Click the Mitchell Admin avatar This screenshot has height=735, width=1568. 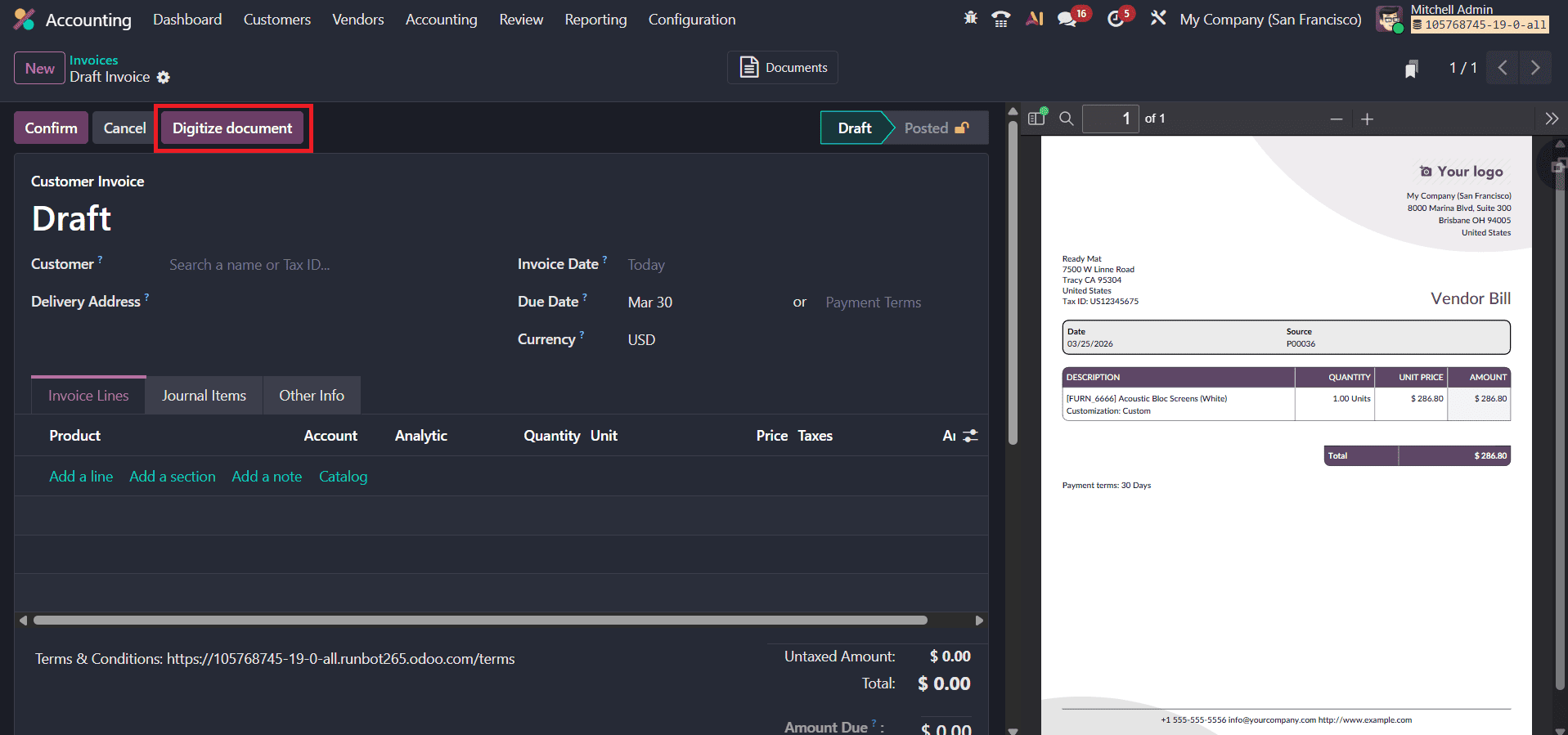point(1389,19)
